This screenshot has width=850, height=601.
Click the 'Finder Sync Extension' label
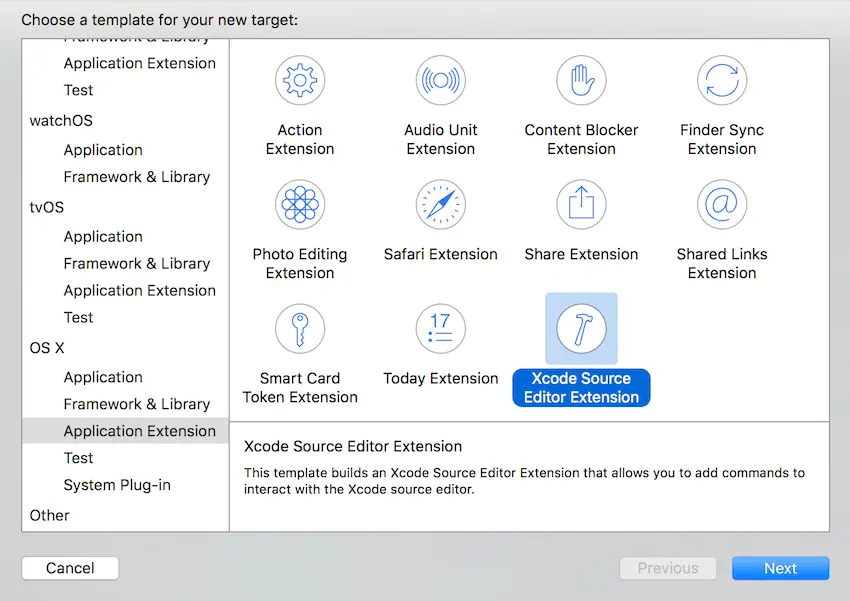pos(722,139)
